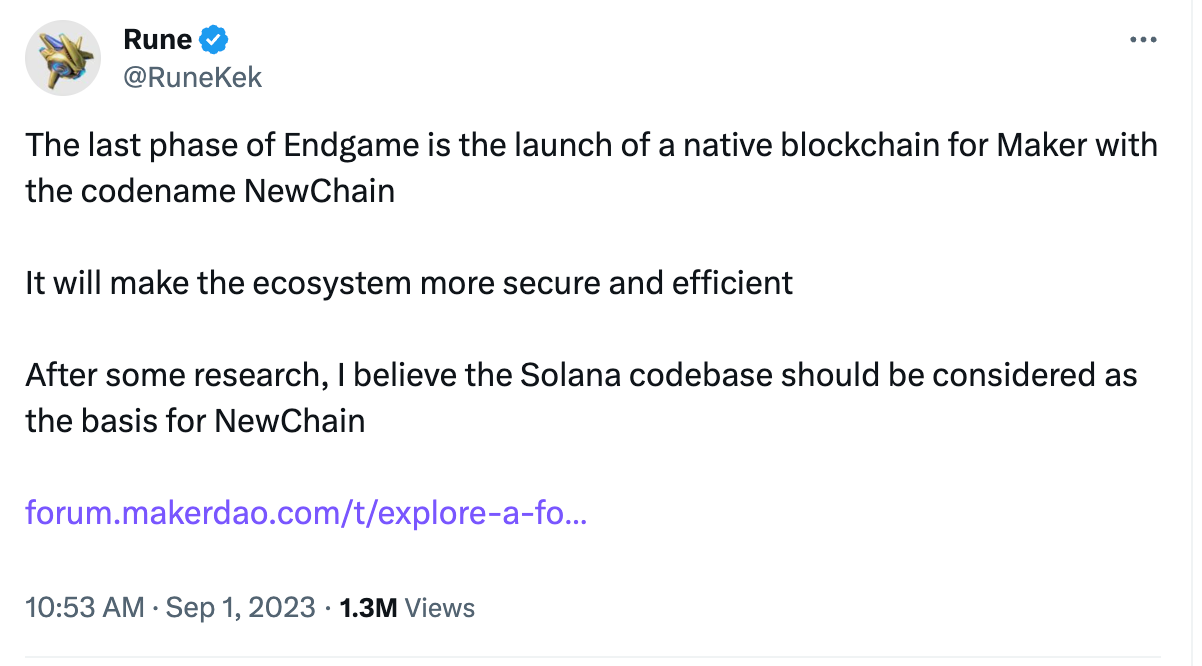Open the @RuneKek handle profile

click(192, 77)
